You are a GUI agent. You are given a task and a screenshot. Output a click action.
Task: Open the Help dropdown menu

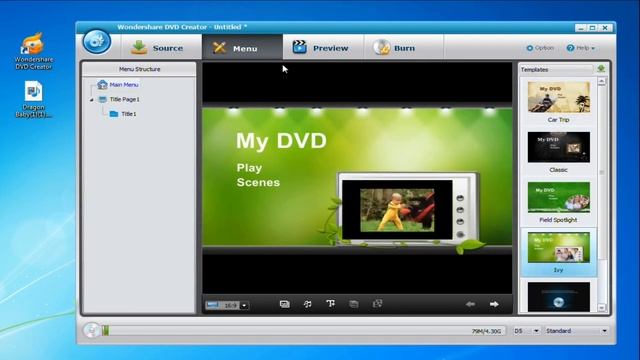coord(581,48)
